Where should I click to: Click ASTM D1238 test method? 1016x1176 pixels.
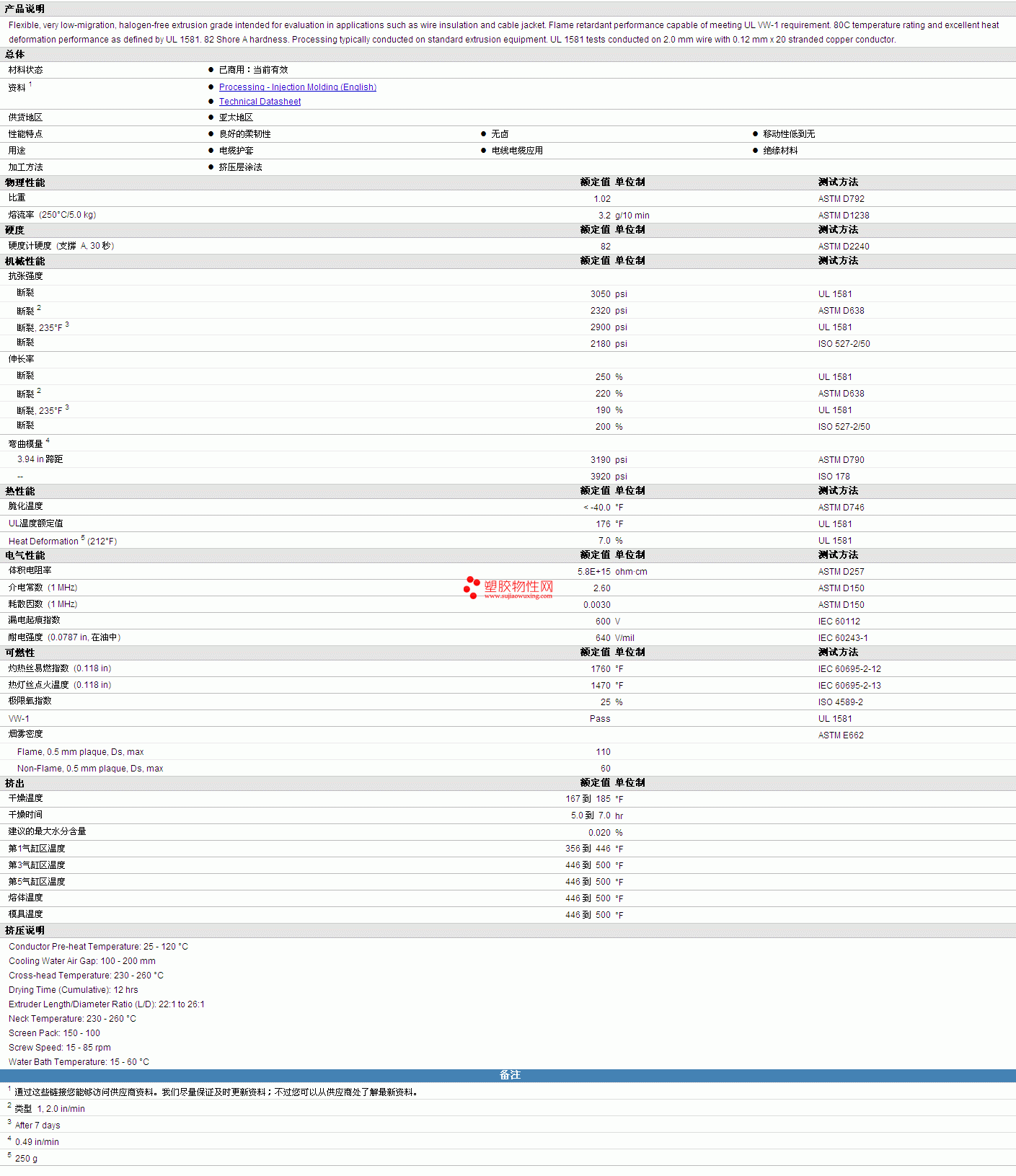[x=844, y=216]
